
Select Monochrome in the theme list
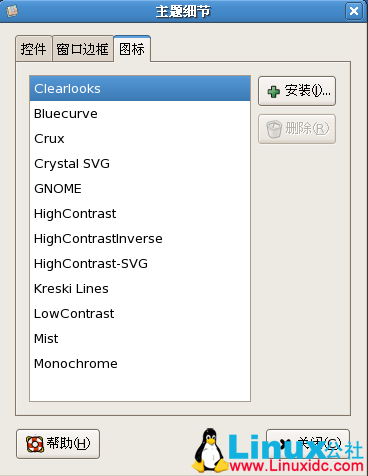coord(140,364)
